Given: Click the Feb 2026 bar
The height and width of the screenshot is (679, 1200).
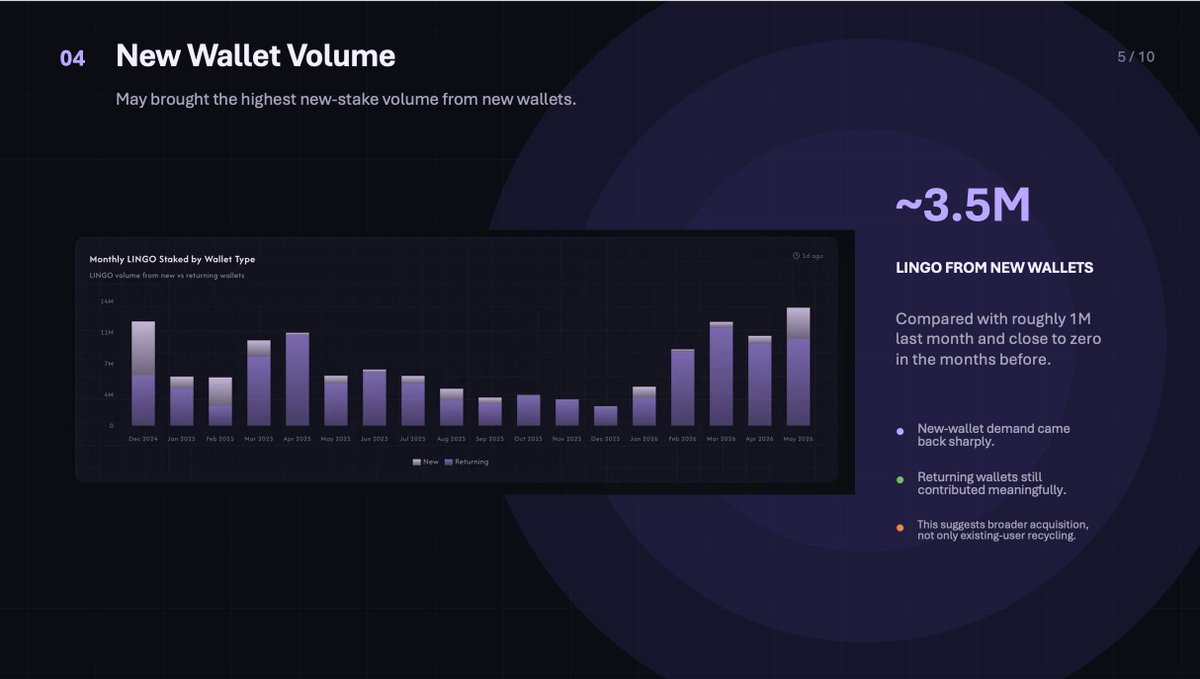Looking at the screenshot, I should (x=682, y=387).
